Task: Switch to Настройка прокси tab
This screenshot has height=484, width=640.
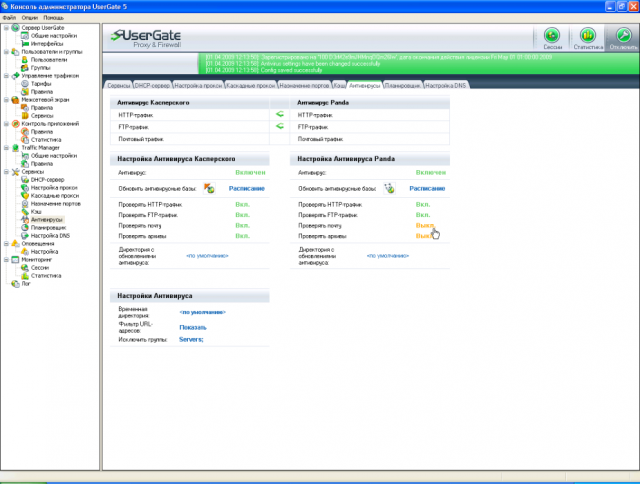Action: point(198,85)
